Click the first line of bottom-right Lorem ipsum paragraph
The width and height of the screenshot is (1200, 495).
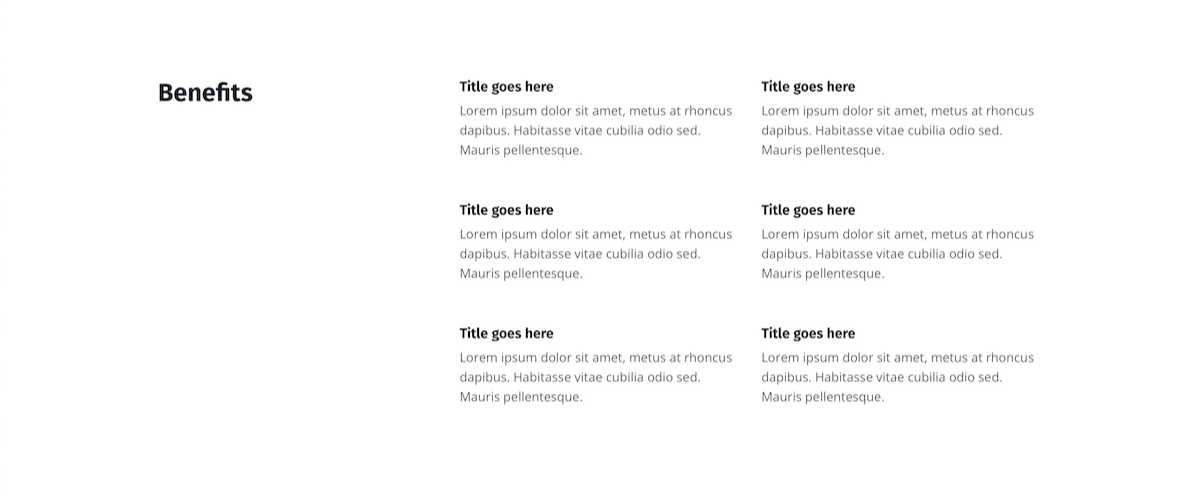(897, 357)
